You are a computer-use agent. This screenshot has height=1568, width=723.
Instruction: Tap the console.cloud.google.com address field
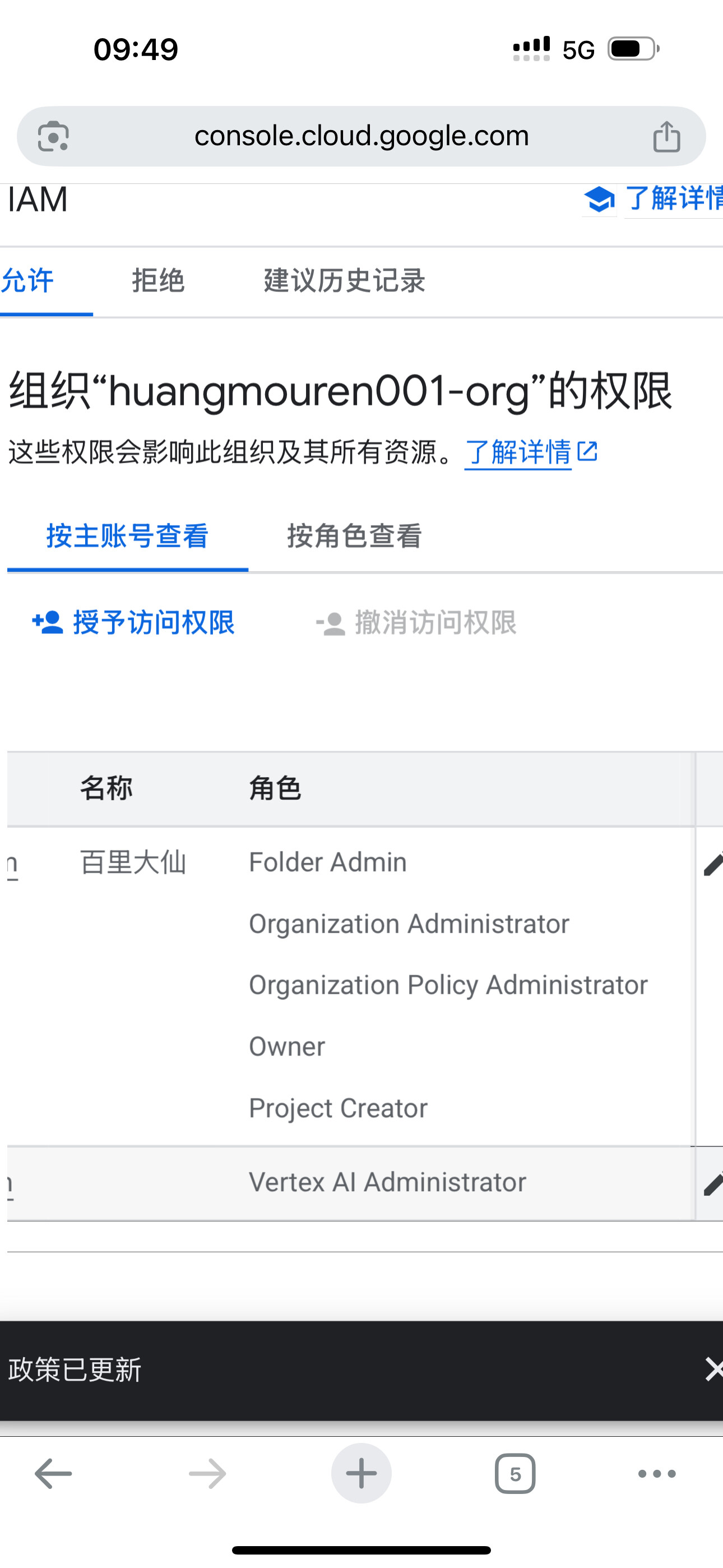[361, 136]
